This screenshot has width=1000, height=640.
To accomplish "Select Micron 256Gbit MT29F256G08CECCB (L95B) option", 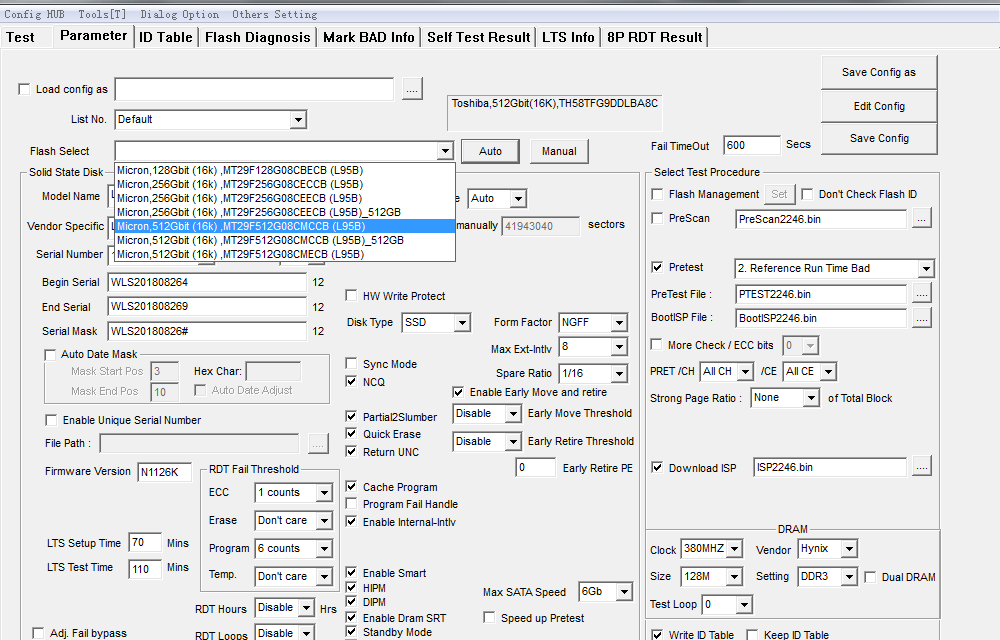I will (x=285, y=184).
